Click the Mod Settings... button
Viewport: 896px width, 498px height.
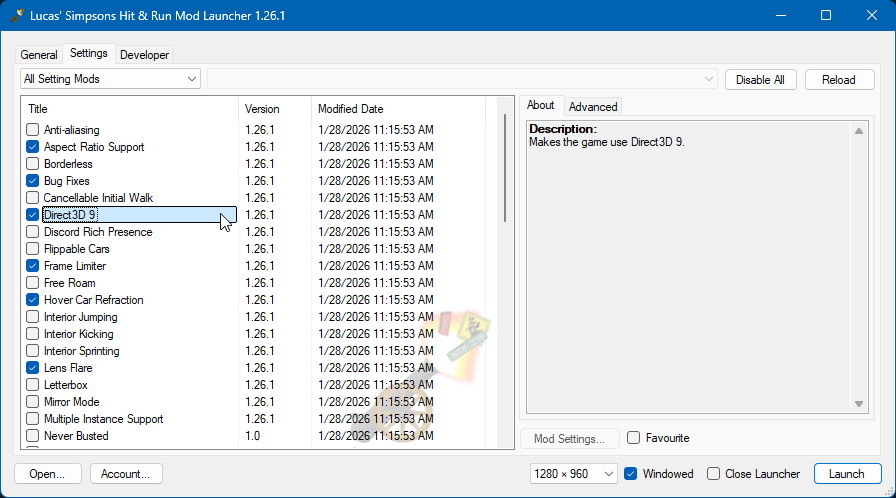pyautogui.click(x=569, y=439)
